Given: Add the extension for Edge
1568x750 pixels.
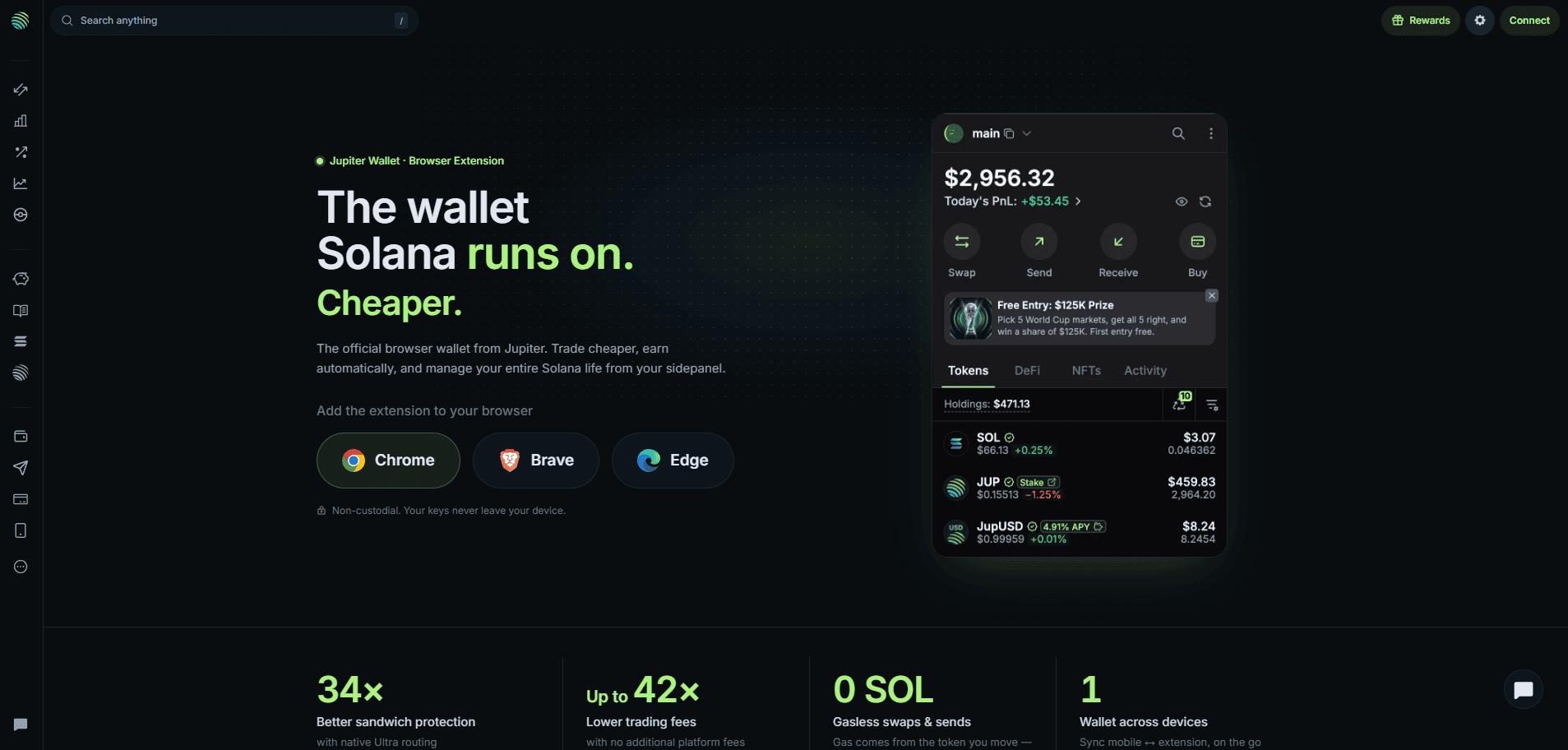Looking at the screenshot, I should pyautogui.click(x=673, y=461).
